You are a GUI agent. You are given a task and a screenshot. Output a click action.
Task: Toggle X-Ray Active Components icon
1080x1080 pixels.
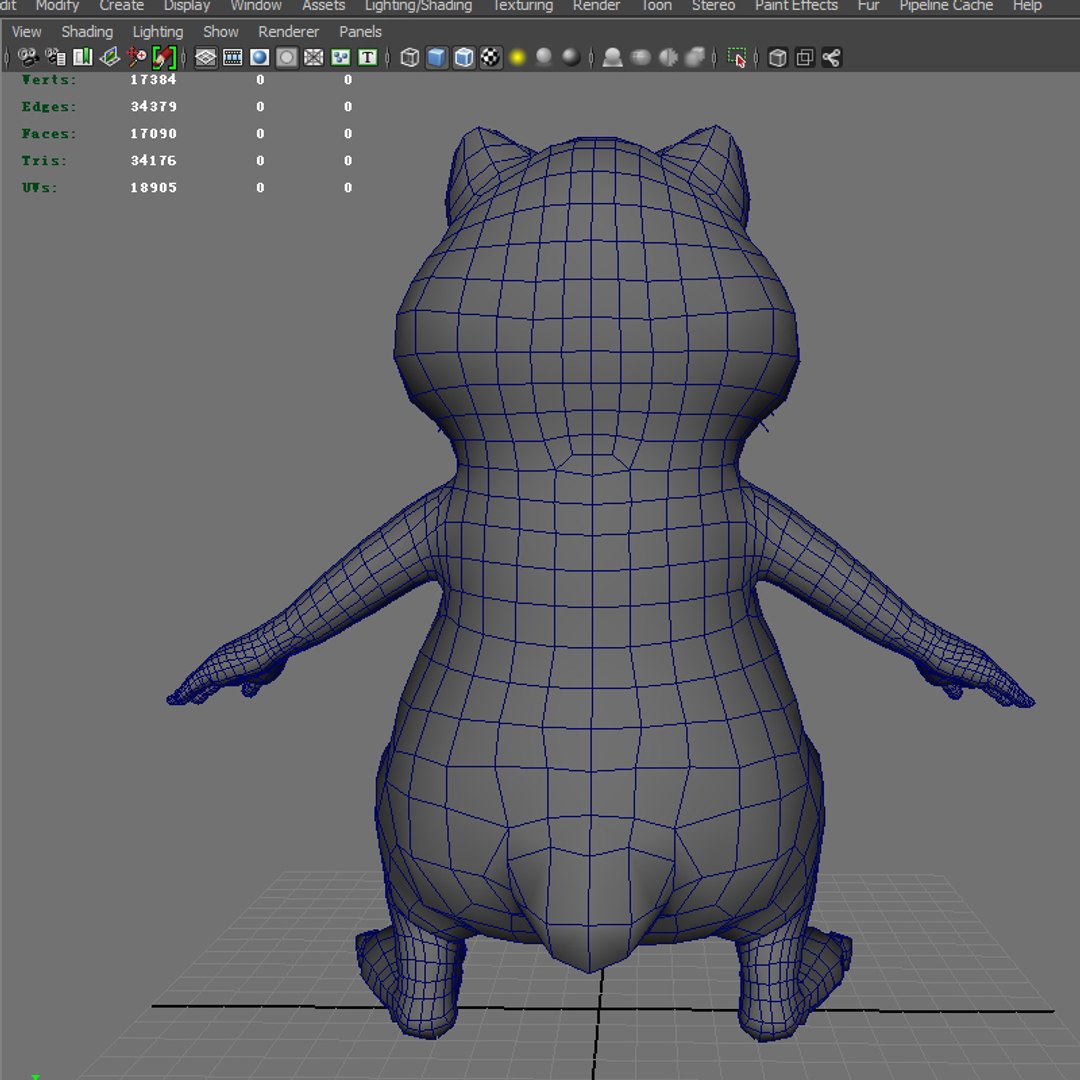click(x=667, y=57)
